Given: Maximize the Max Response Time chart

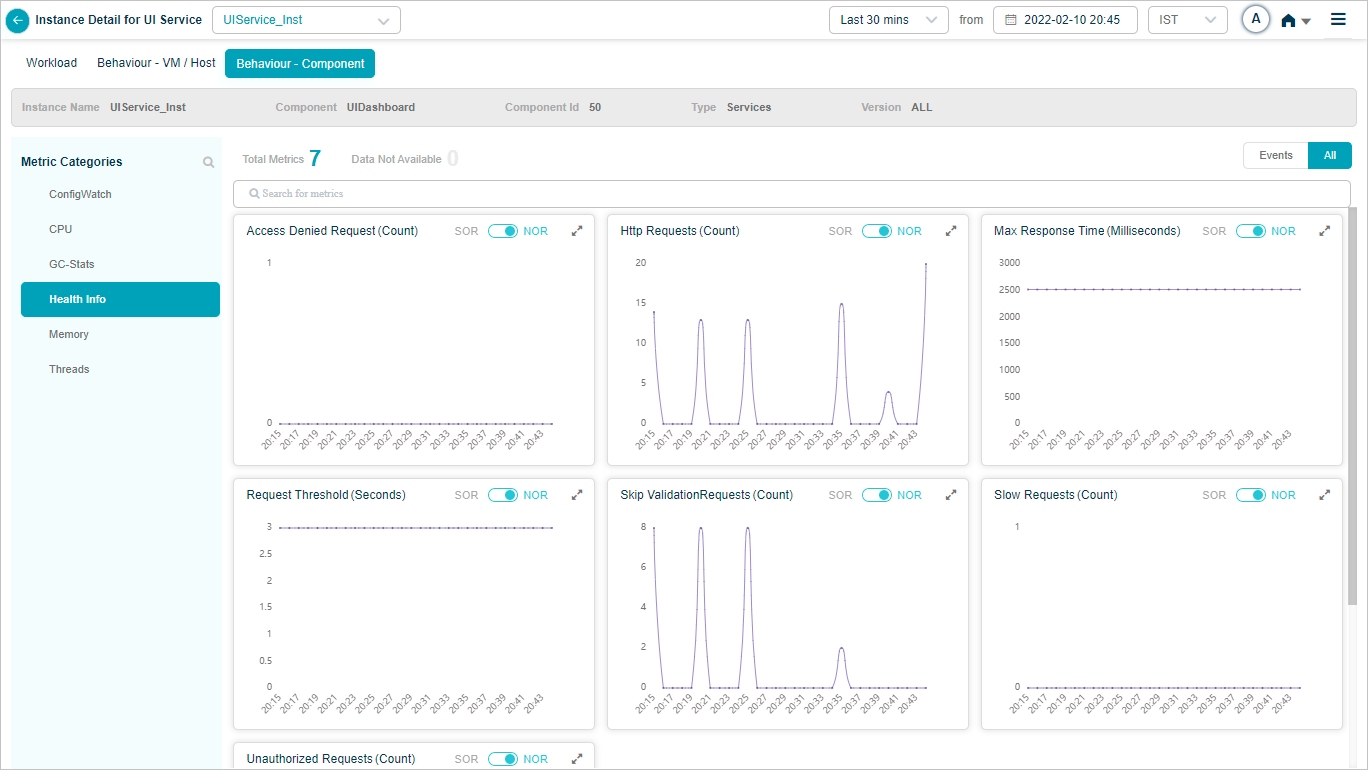Looking at the screenshot, I should click(x=1325, y=231).
